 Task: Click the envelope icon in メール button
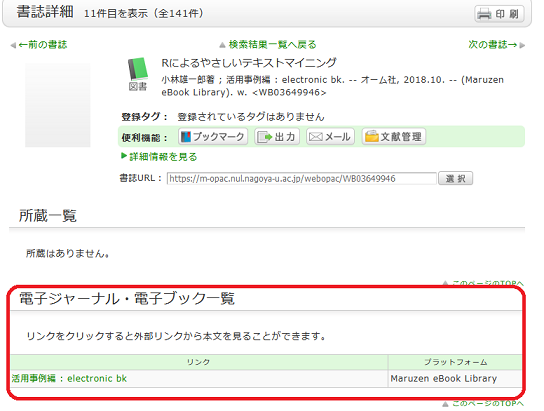tap(316, 137)
